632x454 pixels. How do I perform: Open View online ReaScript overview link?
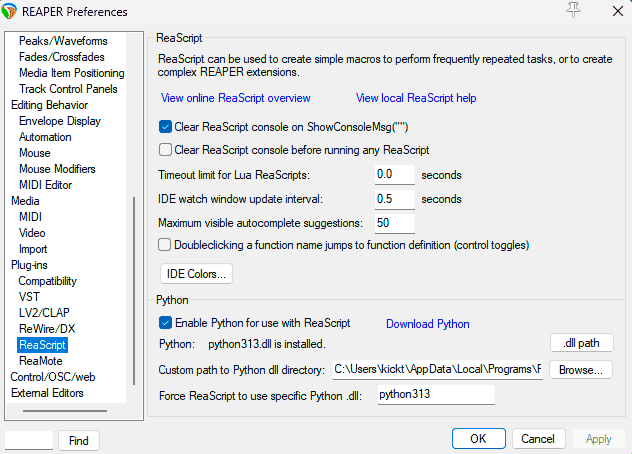pyautogui.click(x=235, y=98)
